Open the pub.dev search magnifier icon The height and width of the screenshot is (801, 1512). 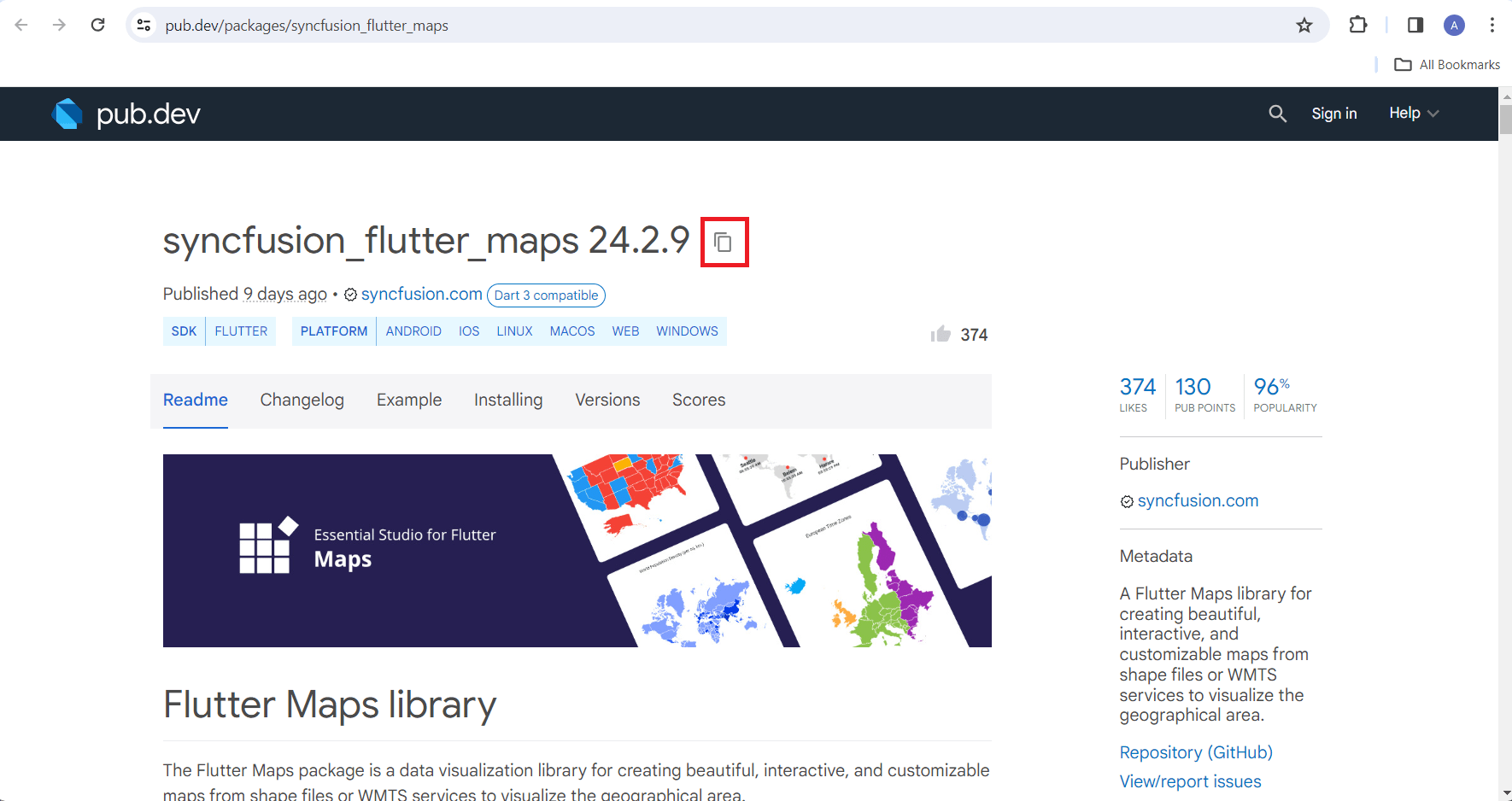(x=1277, y=114)
